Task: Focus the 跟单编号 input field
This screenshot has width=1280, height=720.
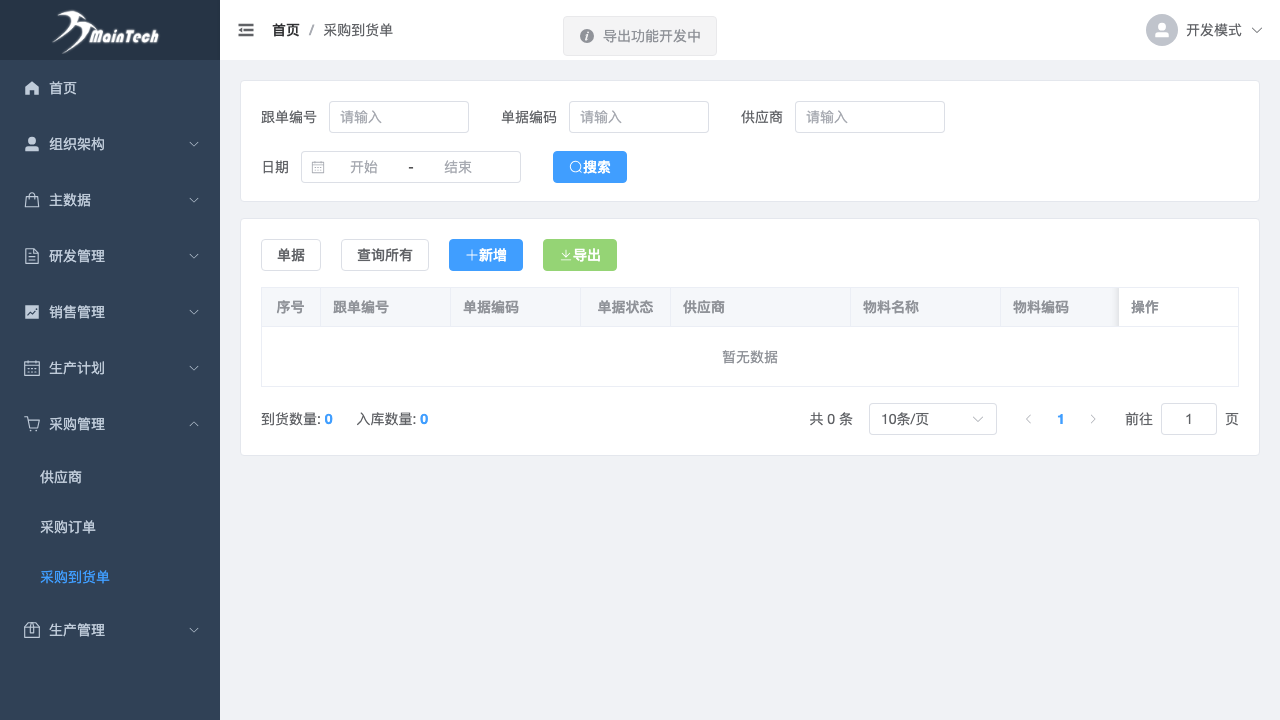Action: point(398,117)
